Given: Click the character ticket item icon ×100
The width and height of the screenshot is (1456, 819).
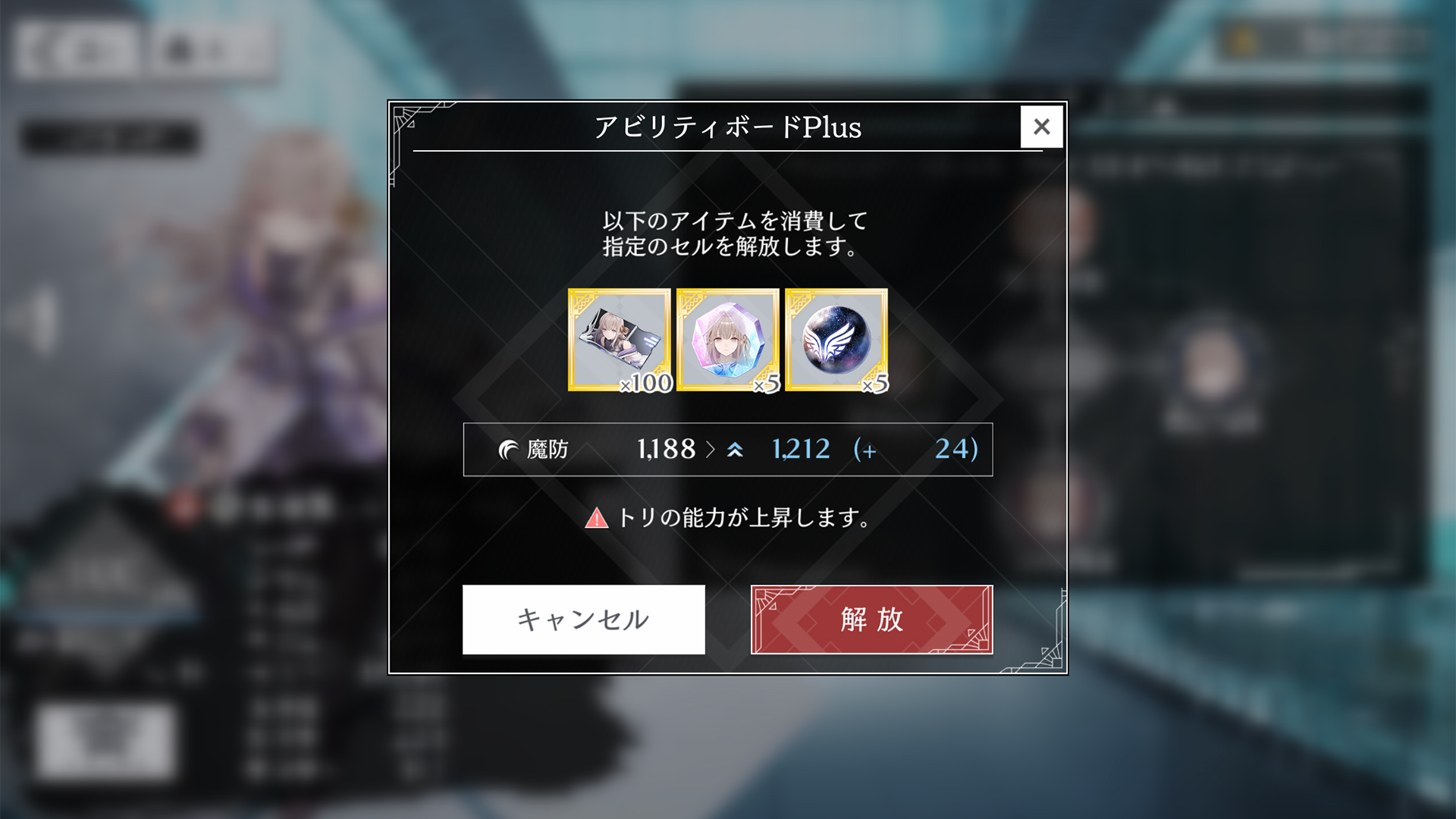Looking at the screenshot, I should (620, 340).
